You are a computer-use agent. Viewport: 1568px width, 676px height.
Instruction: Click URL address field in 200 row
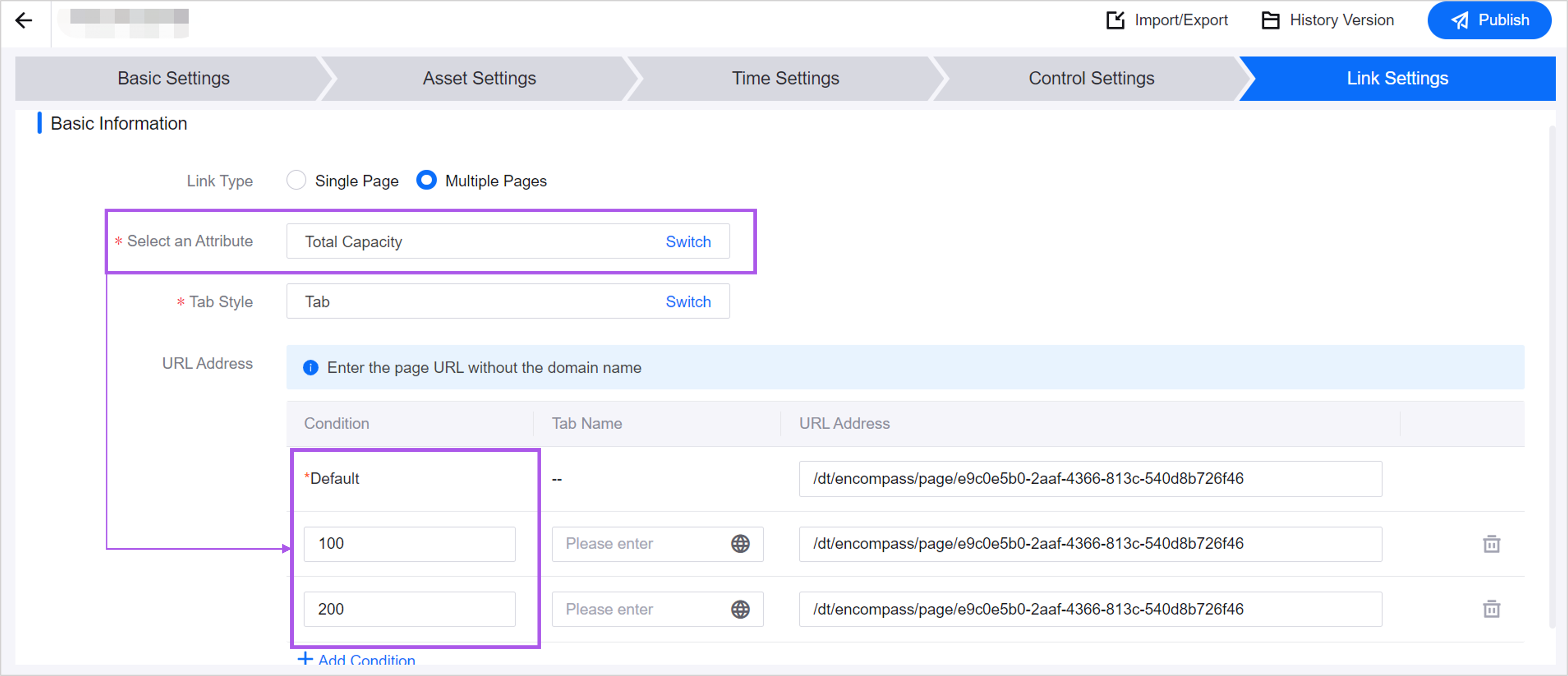coord(1090,609)
